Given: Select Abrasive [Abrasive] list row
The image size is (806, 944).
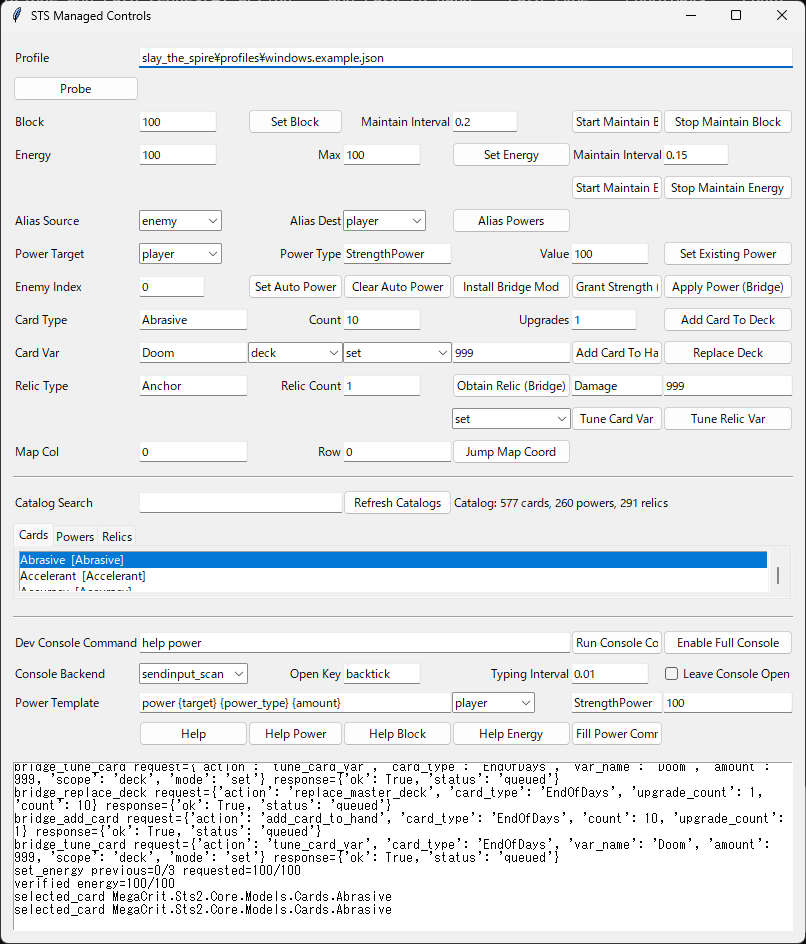Looking at the screenshot, I should point(393,560).
